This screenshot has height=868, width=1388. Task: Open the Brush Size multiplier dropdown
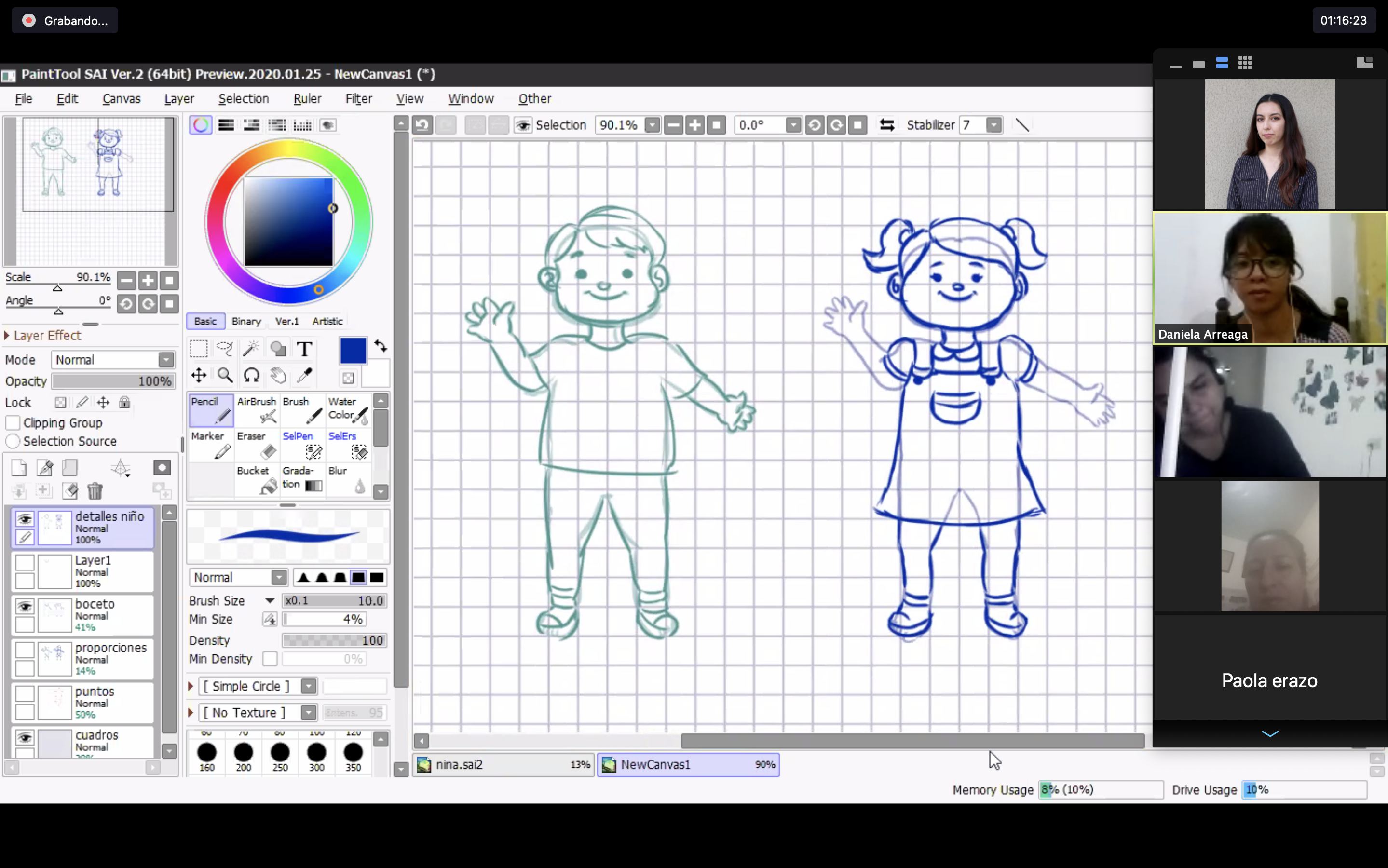pyautogui.click(x=270, y=600)
